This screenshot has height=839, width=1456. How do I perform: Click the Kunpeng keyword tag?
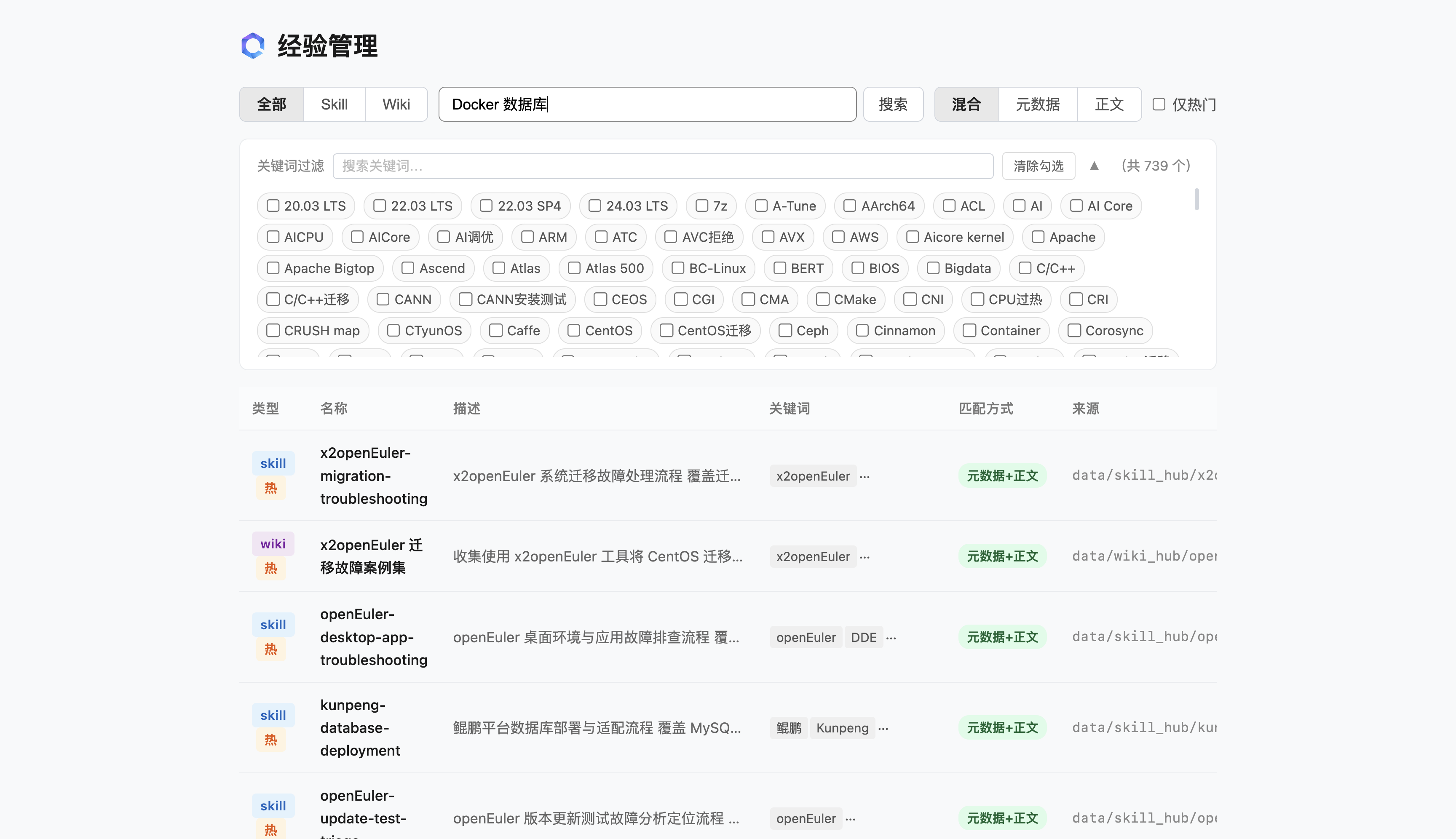point(842,728)
